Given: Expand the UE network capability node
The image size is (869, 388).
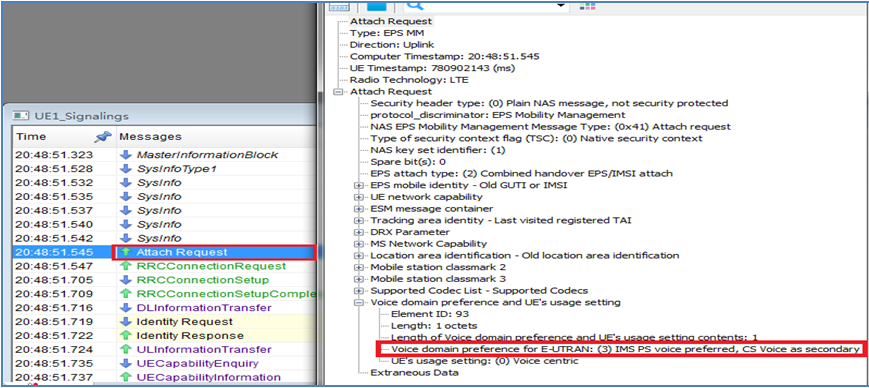Looking at the screenshot, I should pyautogui.click(x=359, y=197).
